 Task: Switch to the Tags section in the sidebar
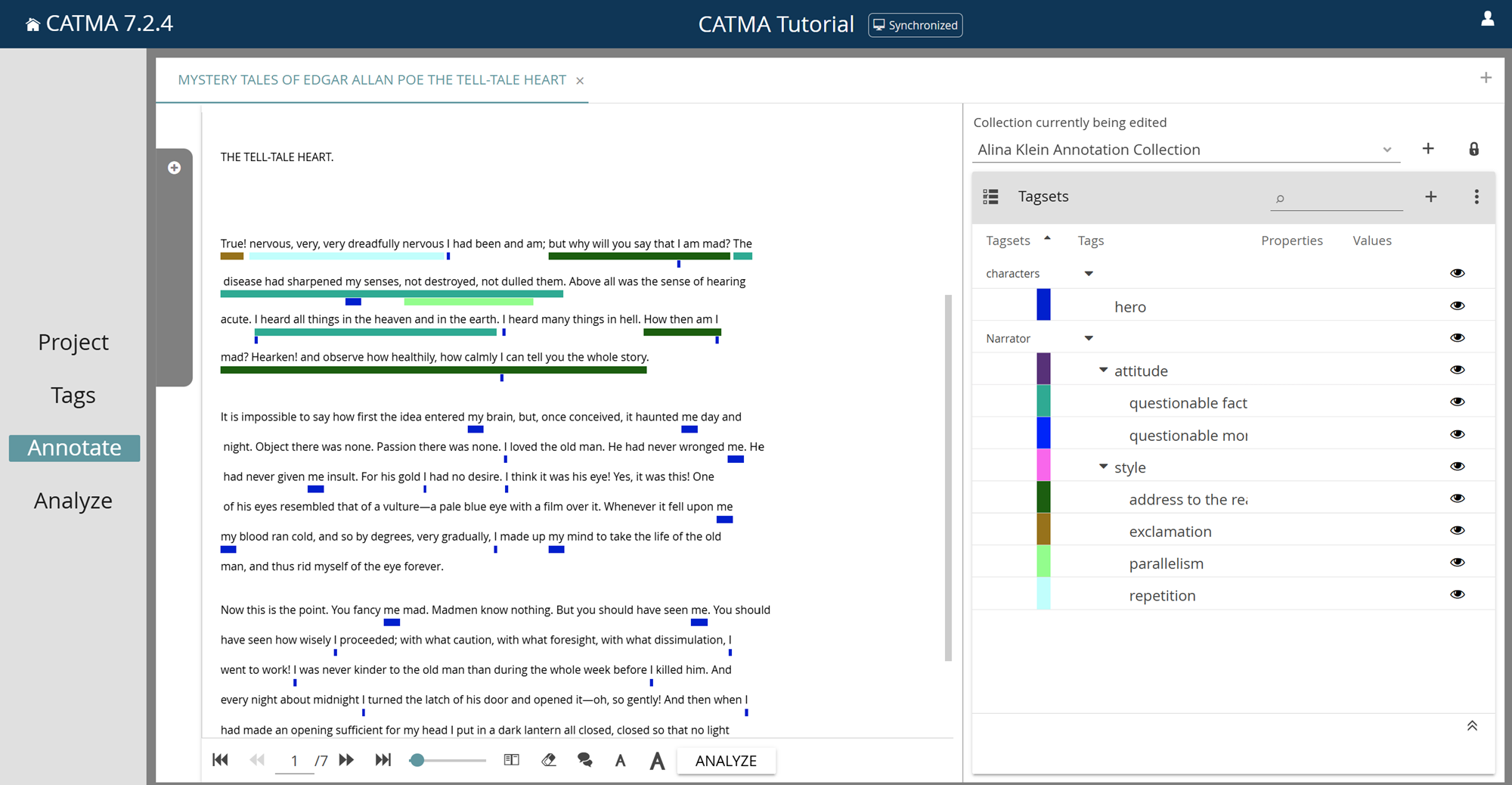click(x=73, y=395)
